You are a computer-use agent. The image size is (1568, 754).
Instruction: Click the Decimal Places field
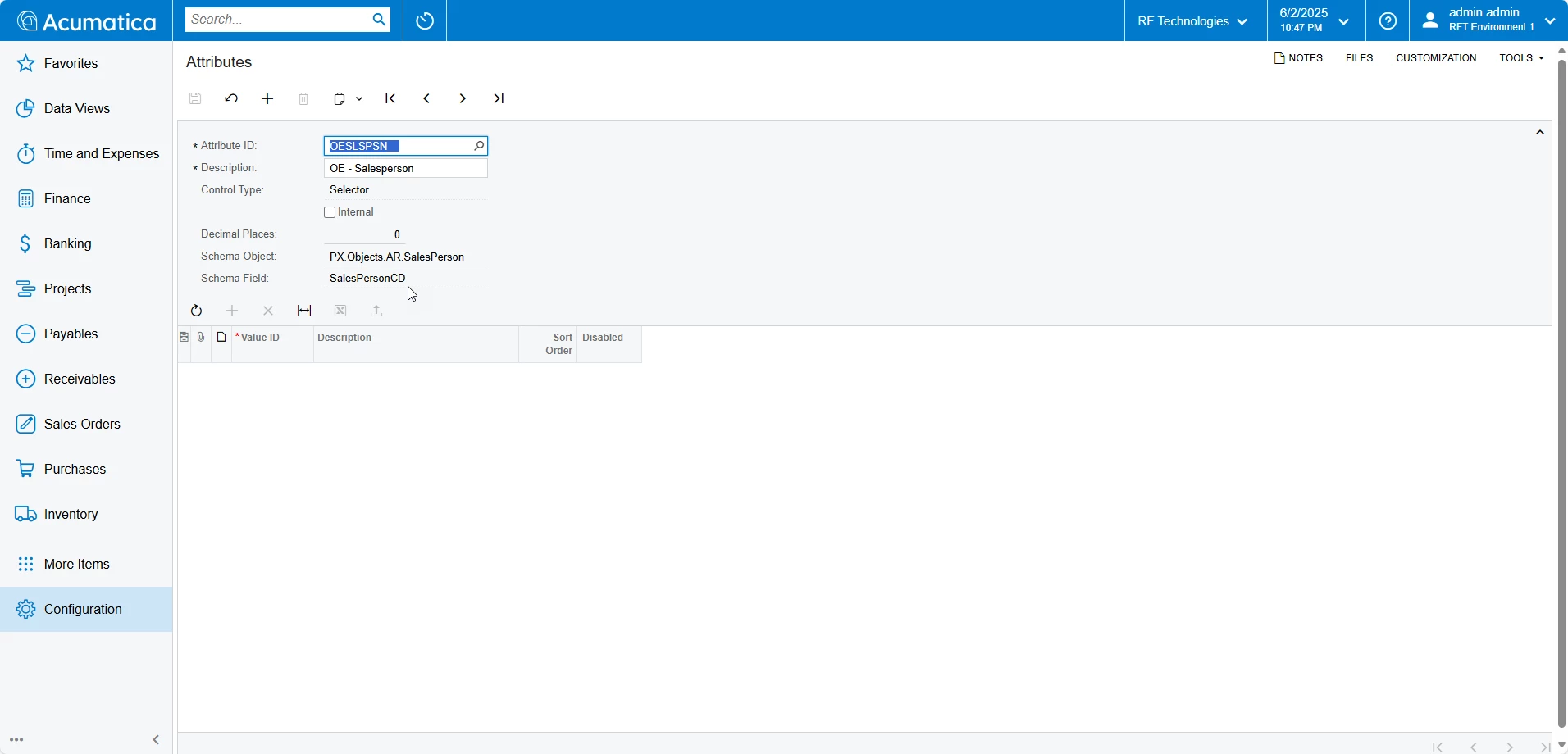tap(365, 234)
